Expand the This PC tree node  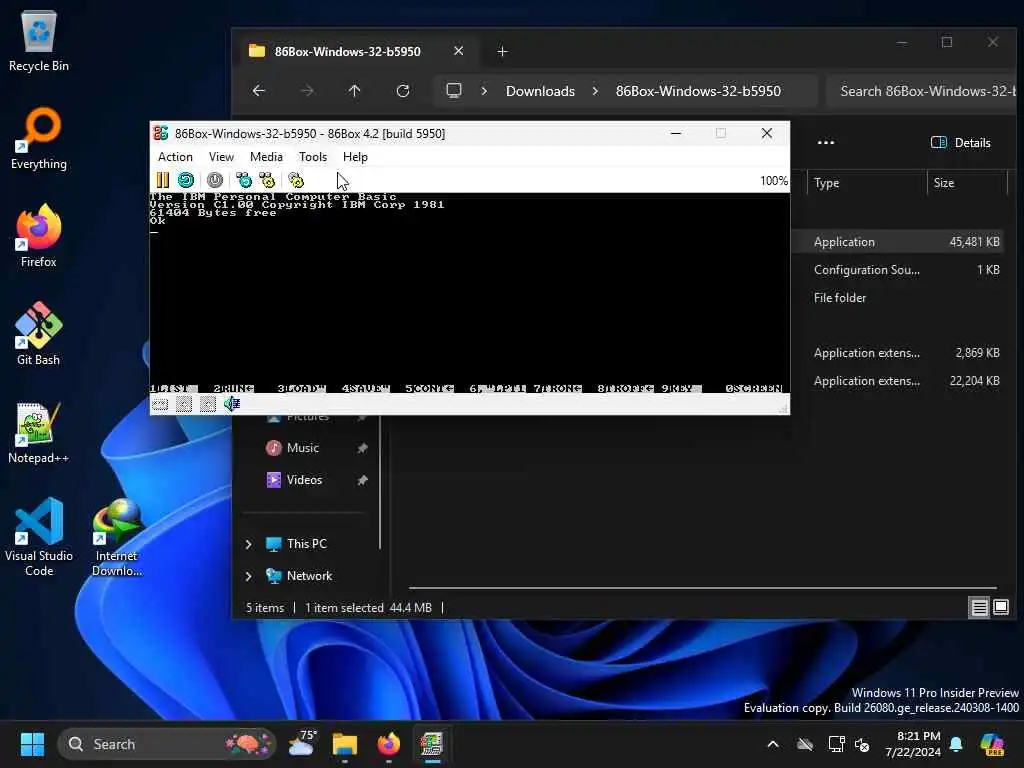click(248, 544)
